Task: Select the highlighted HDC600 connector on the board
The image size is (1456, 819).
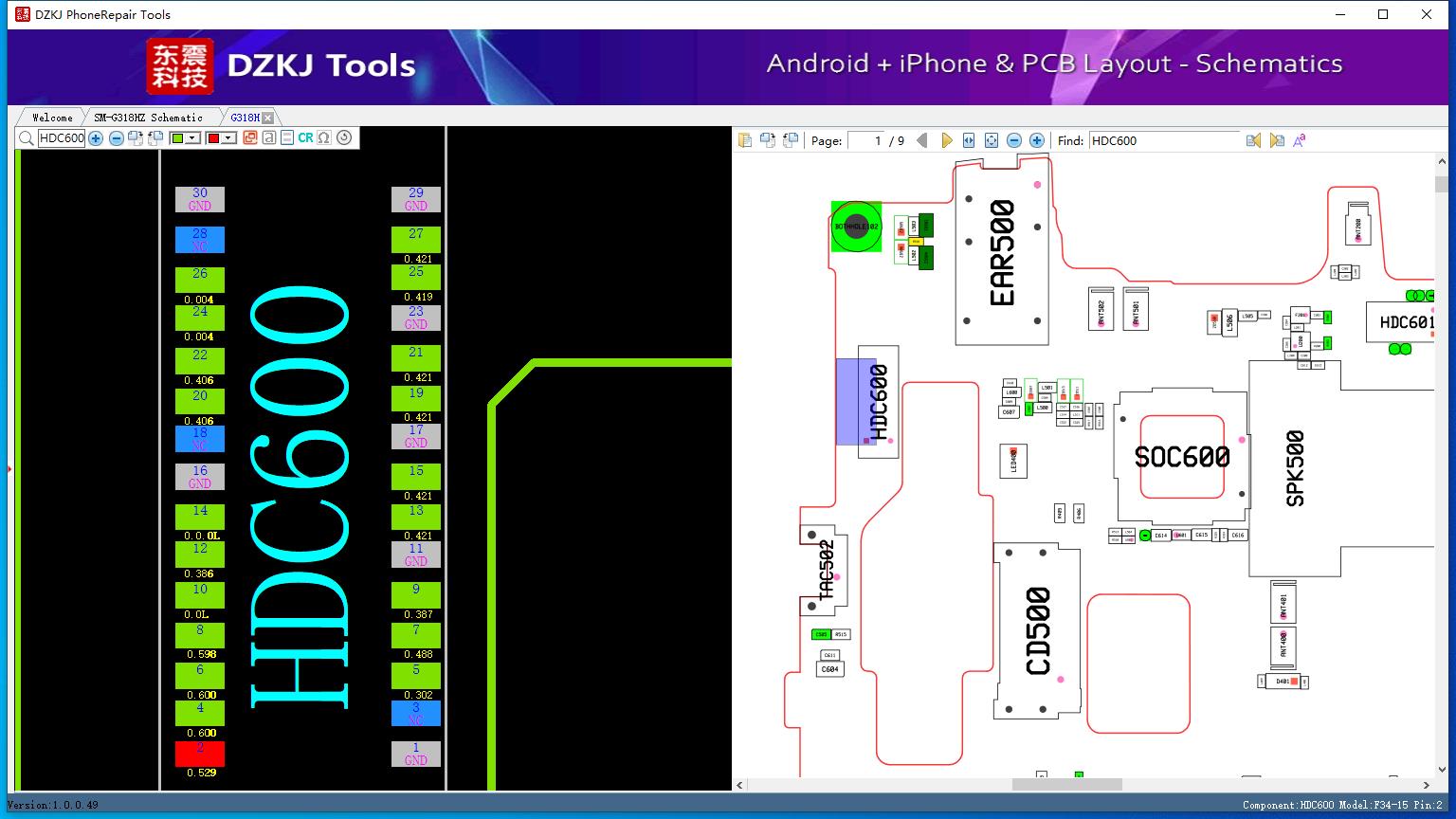Action: (879, 402)
